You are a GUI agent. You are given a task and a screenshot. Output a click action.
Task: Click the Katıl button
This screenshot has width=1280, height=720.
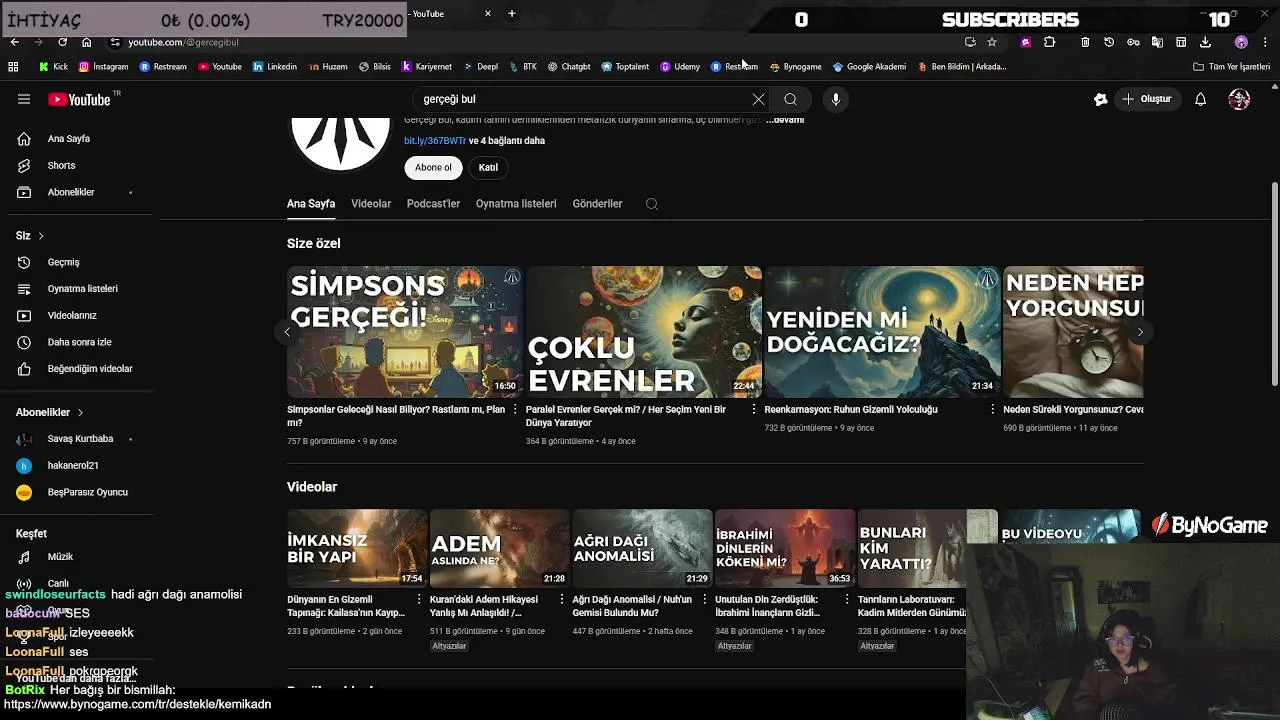click(488, 168)
